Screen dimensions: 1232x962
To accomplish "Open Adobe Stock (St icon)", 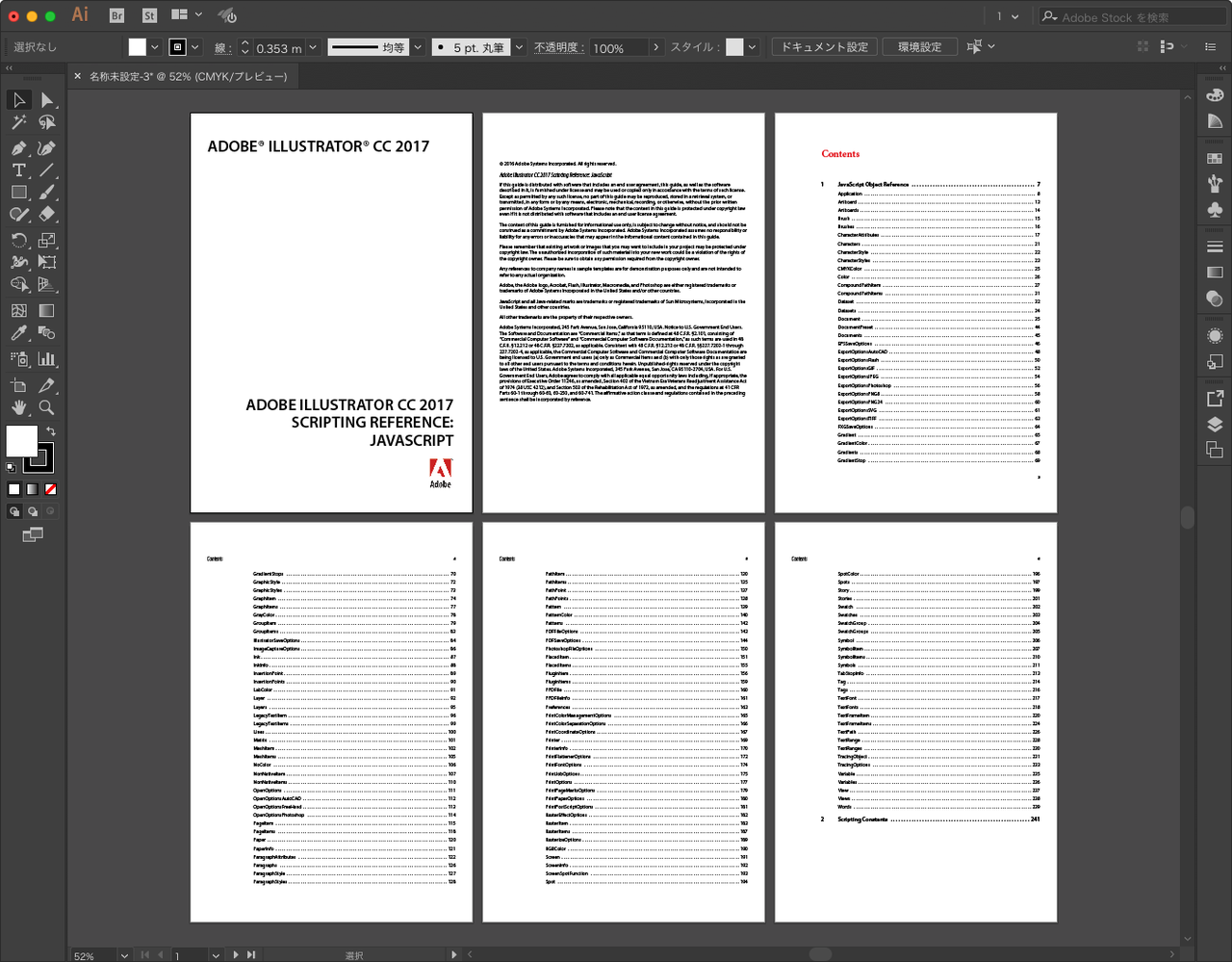I will pos(149,15).
